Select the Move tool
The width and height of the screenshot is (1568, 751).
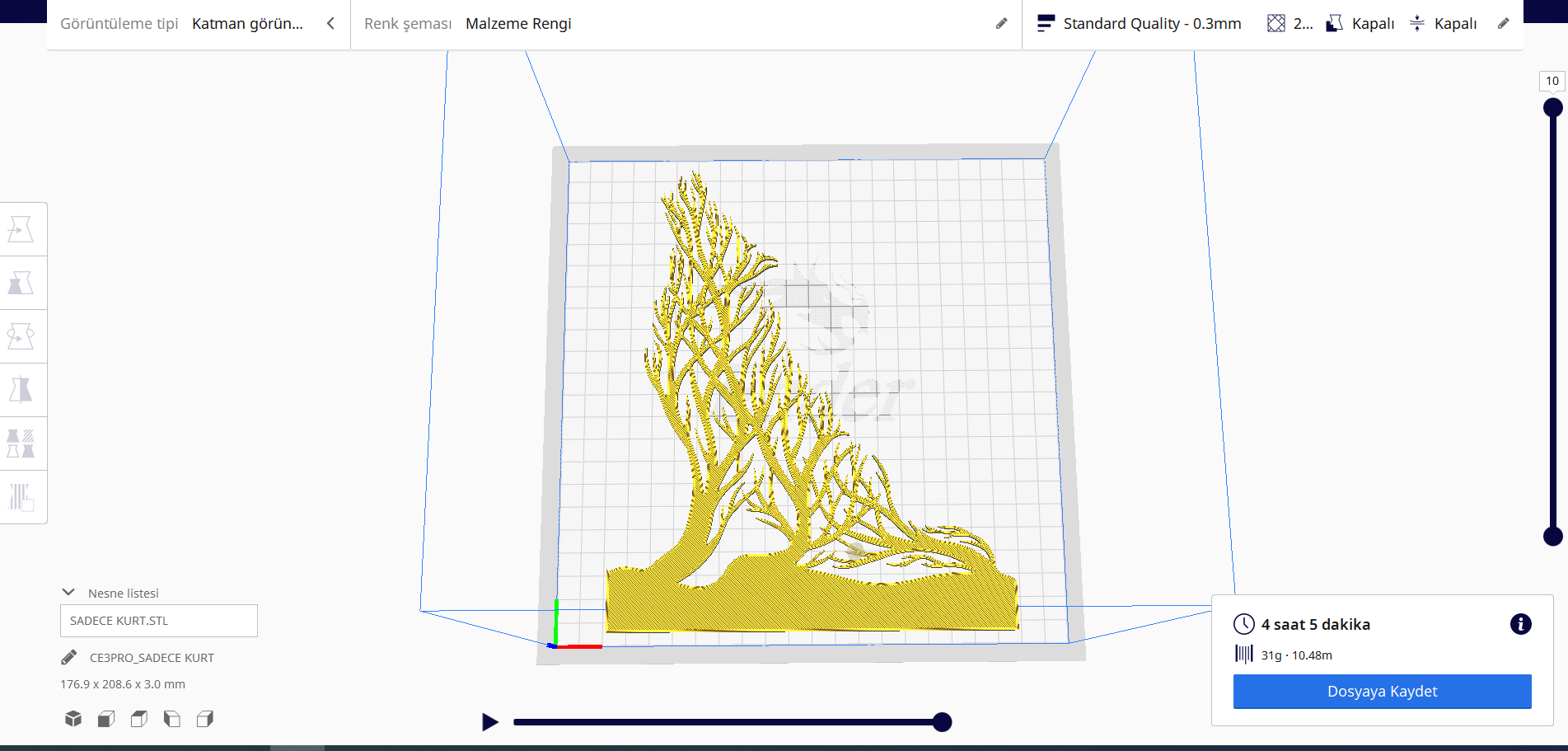pyautogui.click(x=23, y=228)
